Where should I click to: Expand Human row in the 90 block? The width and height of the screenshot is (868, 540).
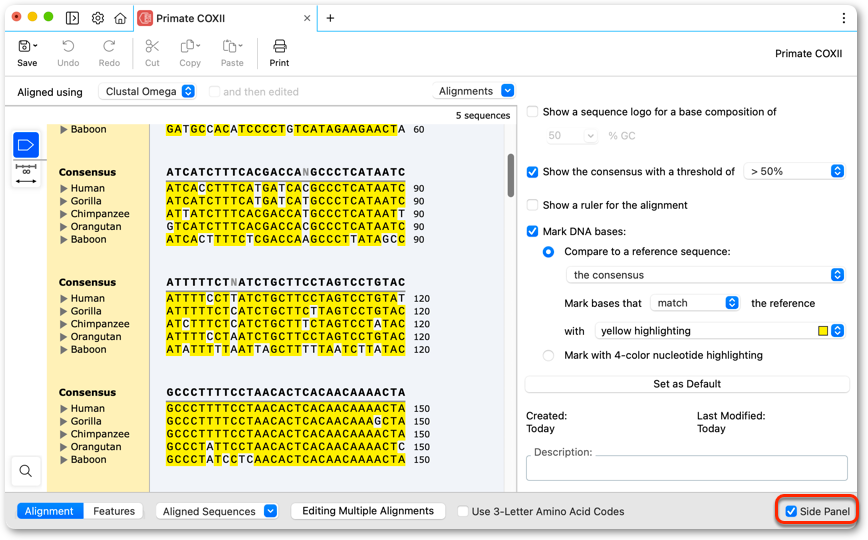64,188
